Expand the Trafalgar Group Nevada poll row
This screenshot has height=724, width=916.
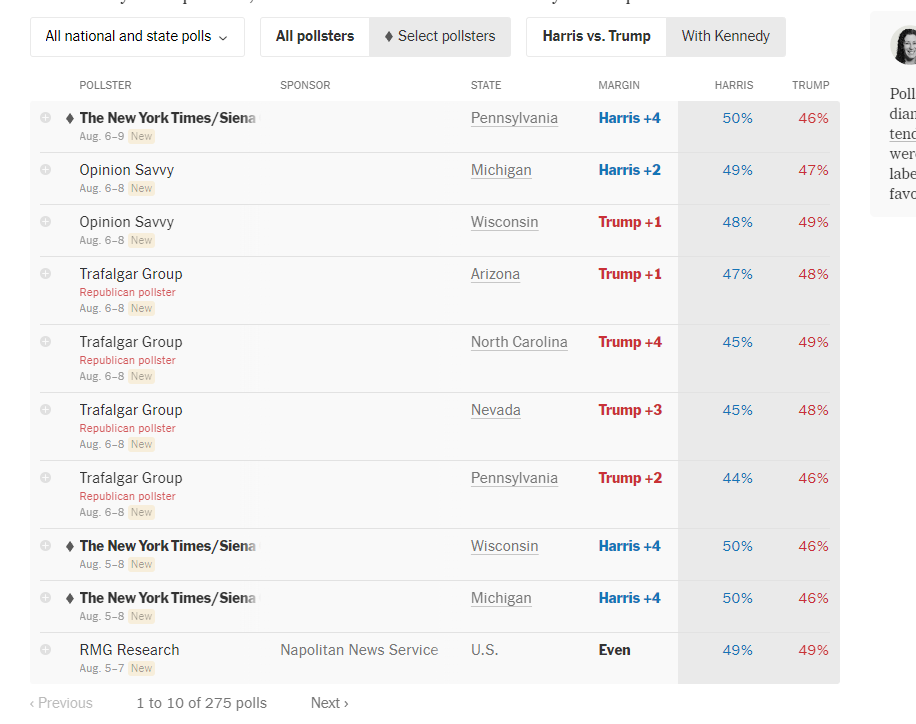coord(45,410)
